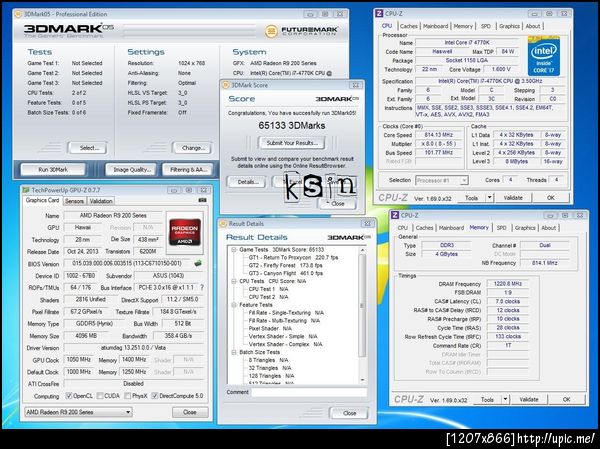Click the Submit Your Results... button

coord(292,143)
